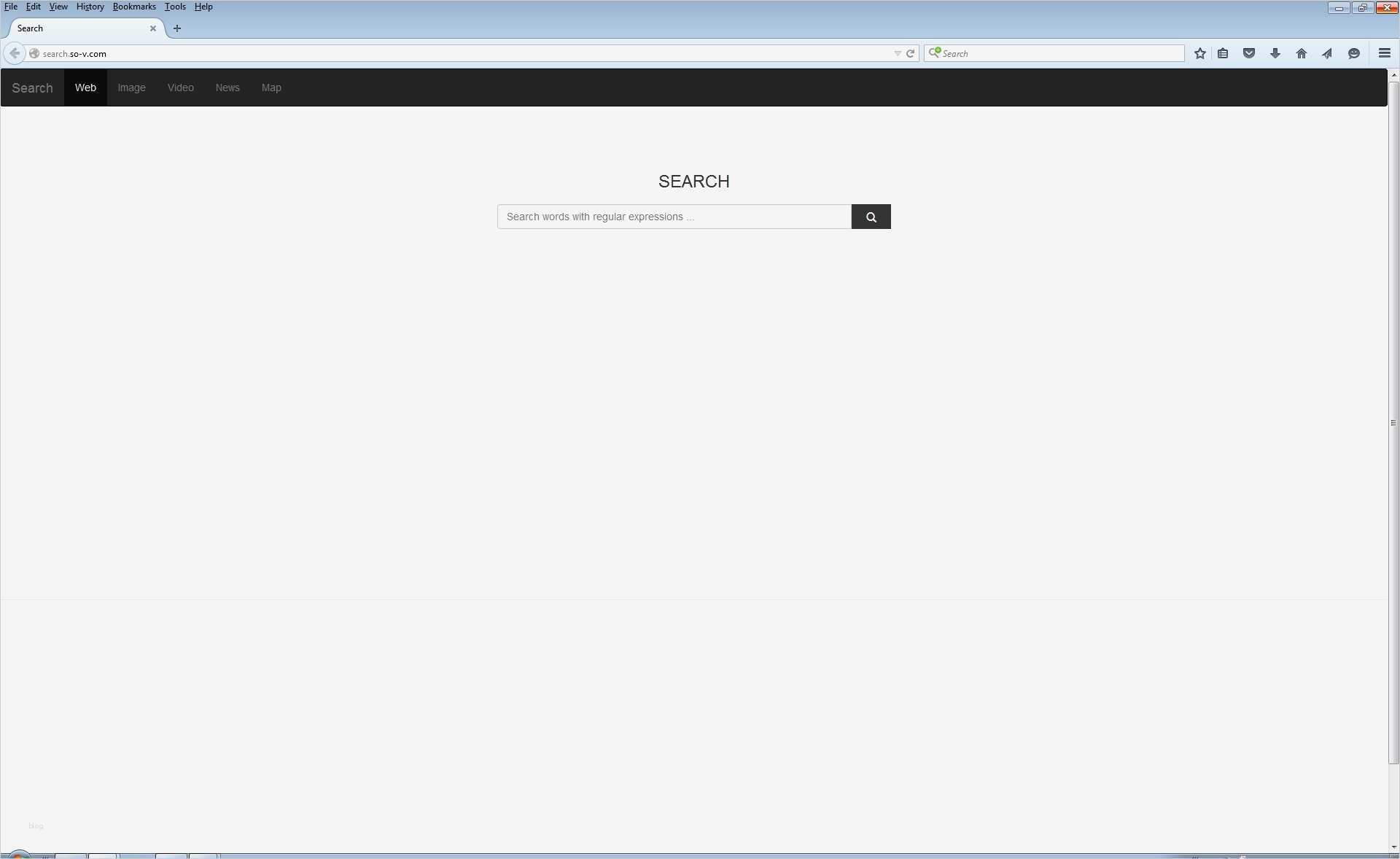The width and height of the screenshot is (1400, 859).
Task: Click the paper plane share icon
Action: pyautogui.click(x=1327, y=53)
